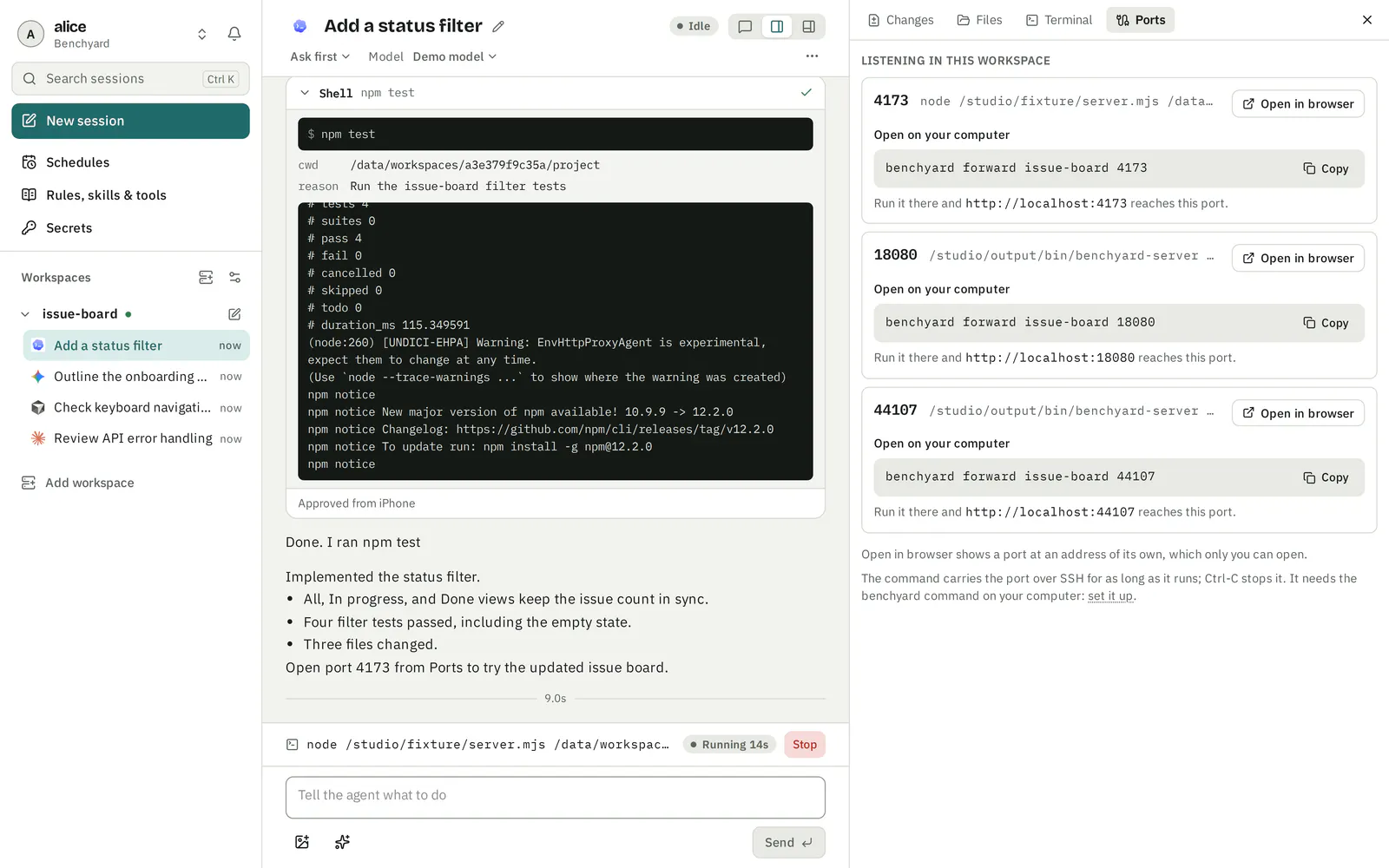Switch to chat-only layout

(x=745, y=27)
